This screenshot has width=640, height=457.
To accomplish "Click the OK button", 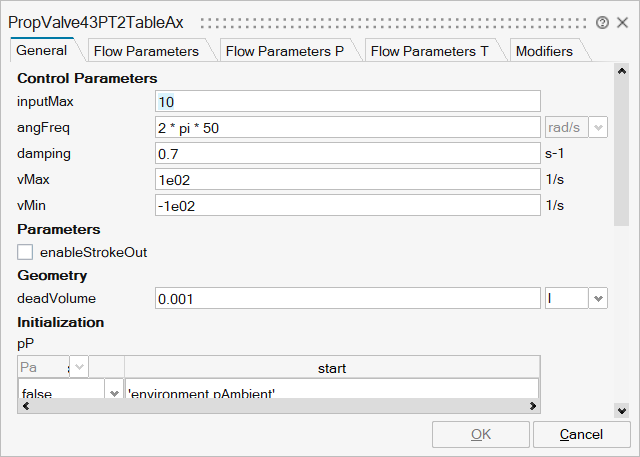I will [x=480, y=434].
